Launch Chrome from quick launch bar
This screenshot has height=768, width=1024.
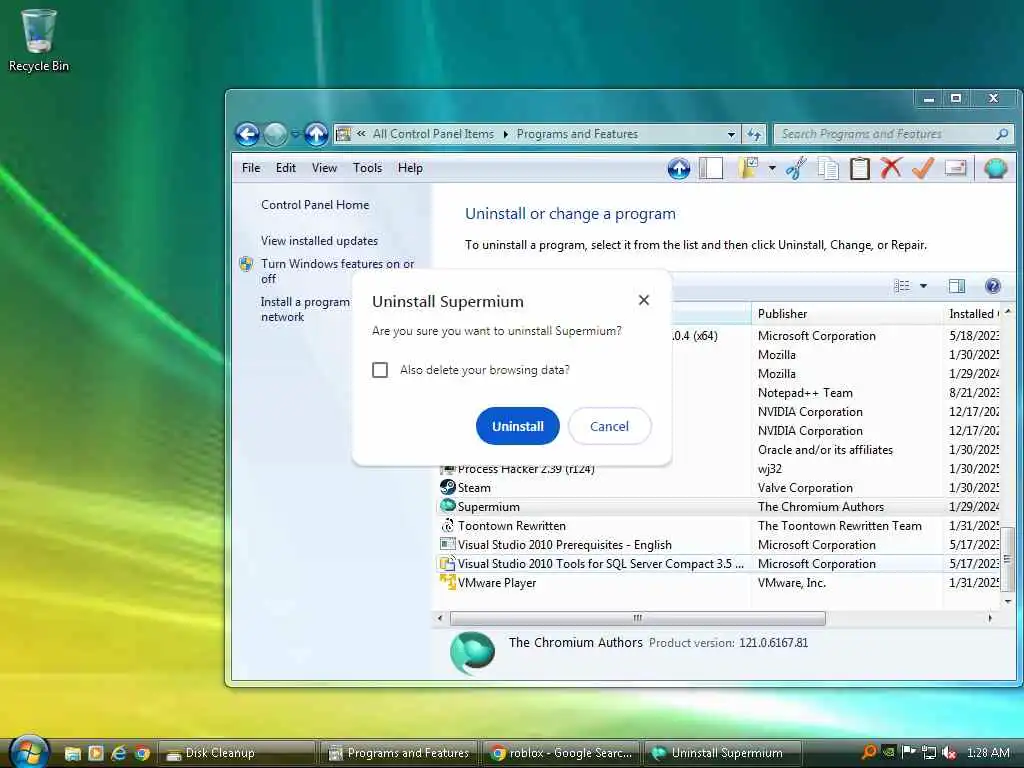click(142, 753)
